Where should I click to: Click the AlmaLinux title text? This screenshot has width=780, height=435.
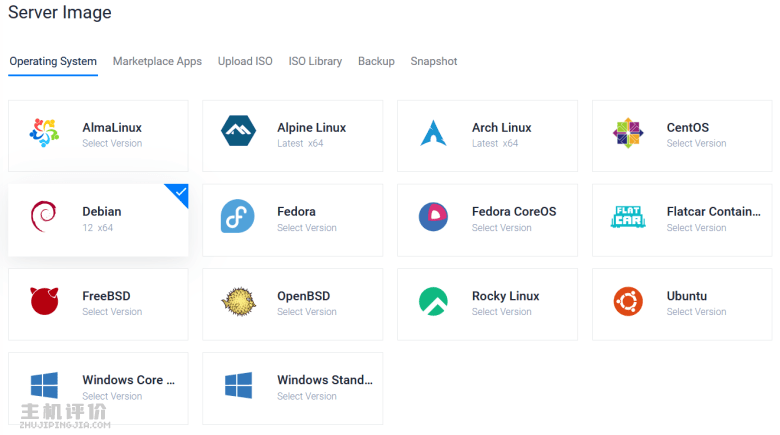[112, 128]
